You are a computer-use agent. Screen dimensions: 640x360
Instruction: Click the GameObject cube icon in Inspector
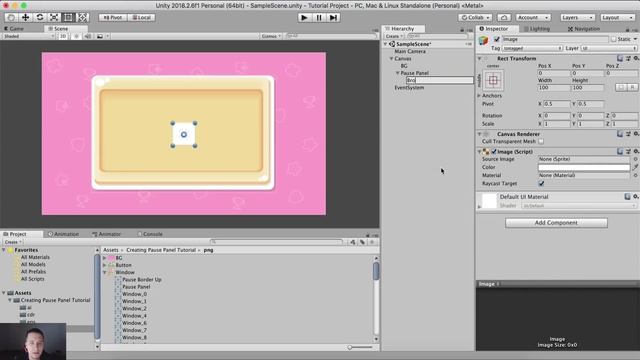click(484, 40)
